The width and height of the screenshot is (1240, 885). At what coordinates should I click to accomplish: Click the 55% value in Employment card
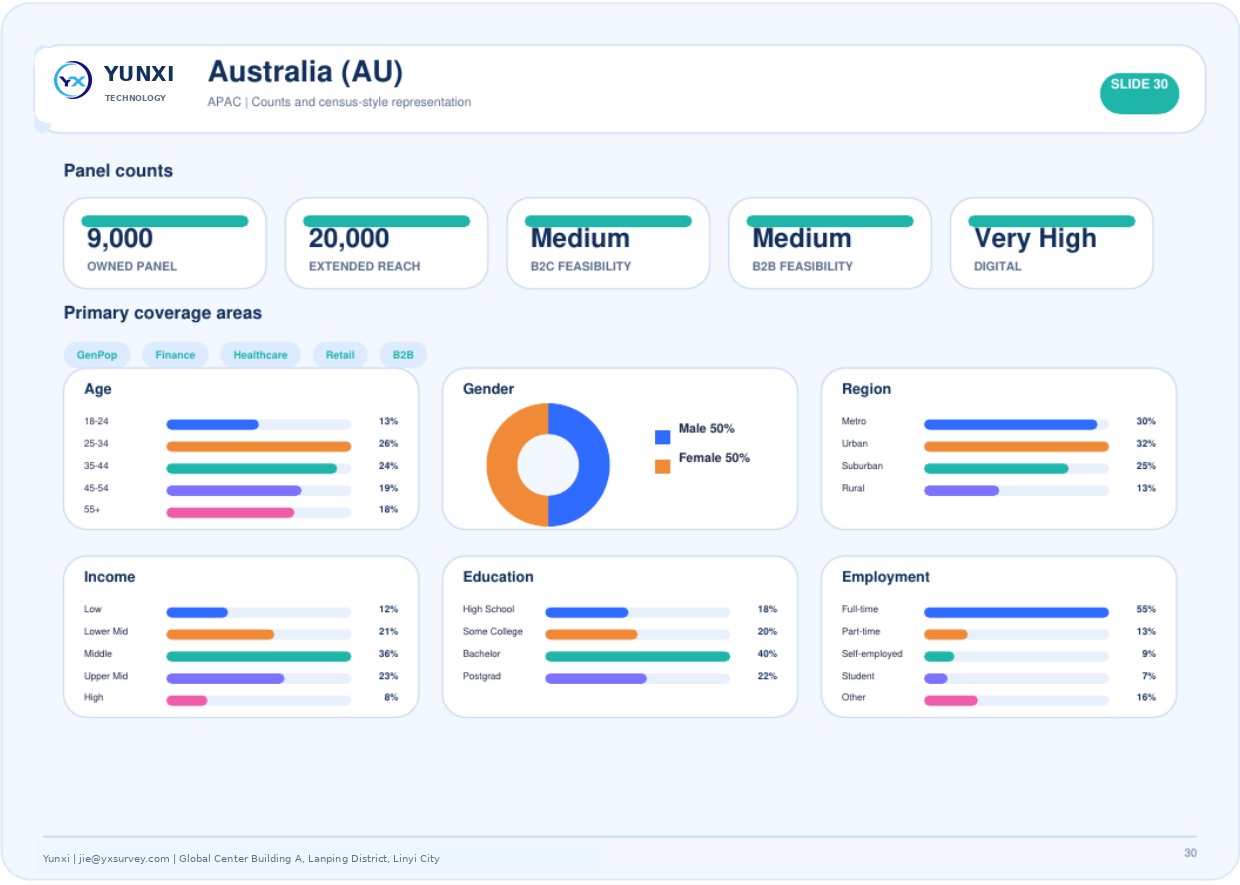pyautogui.click(x=1146, y=609)
